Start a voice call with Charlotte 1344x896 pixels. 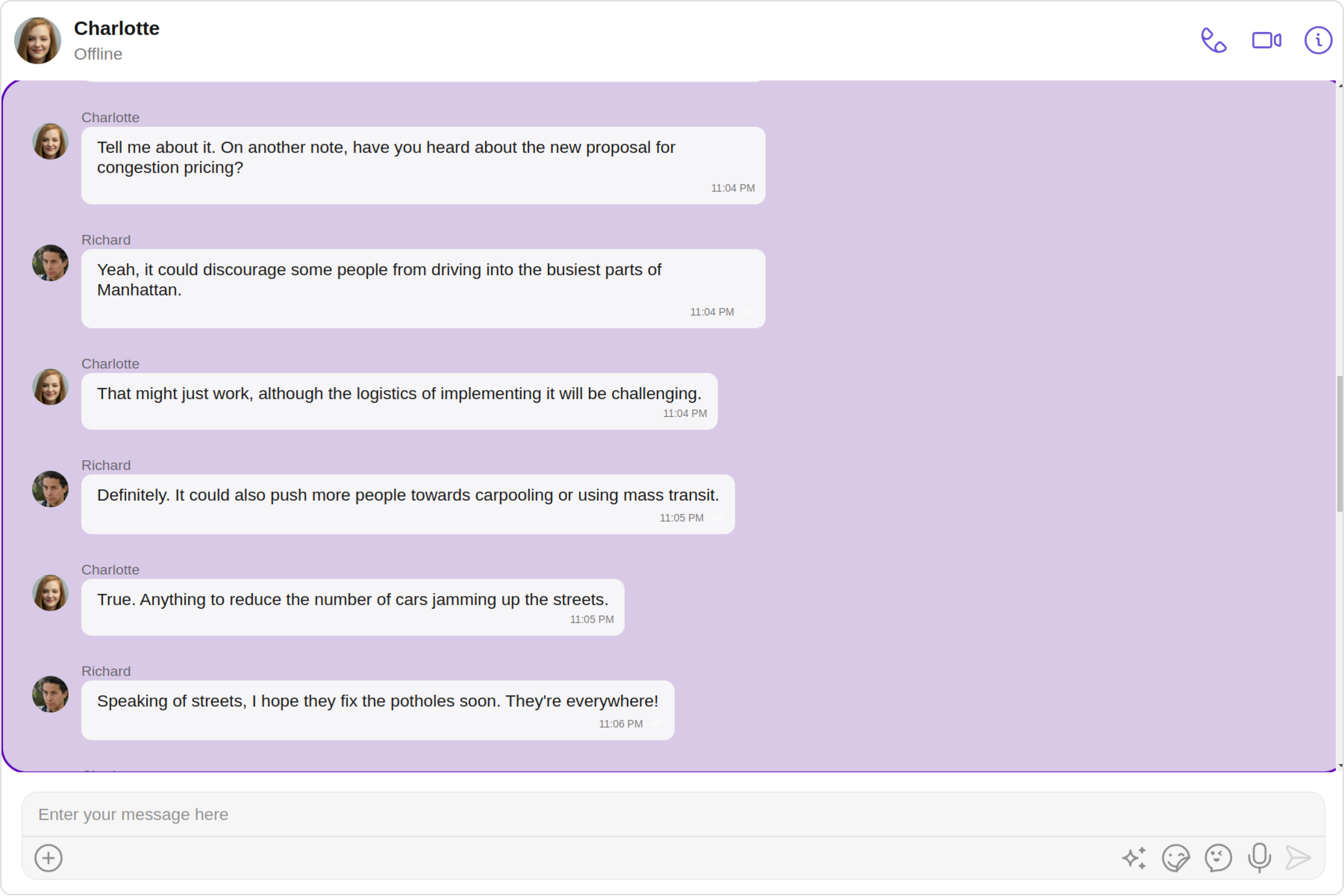[1214, 41]
